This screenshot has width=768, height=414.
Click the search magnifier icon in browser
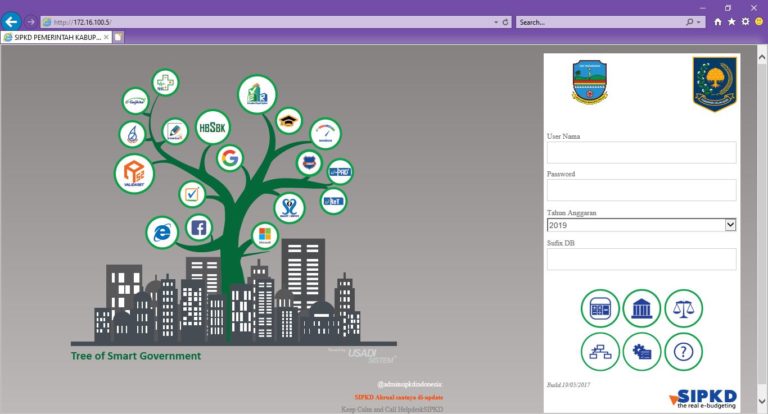click(690, 22)
